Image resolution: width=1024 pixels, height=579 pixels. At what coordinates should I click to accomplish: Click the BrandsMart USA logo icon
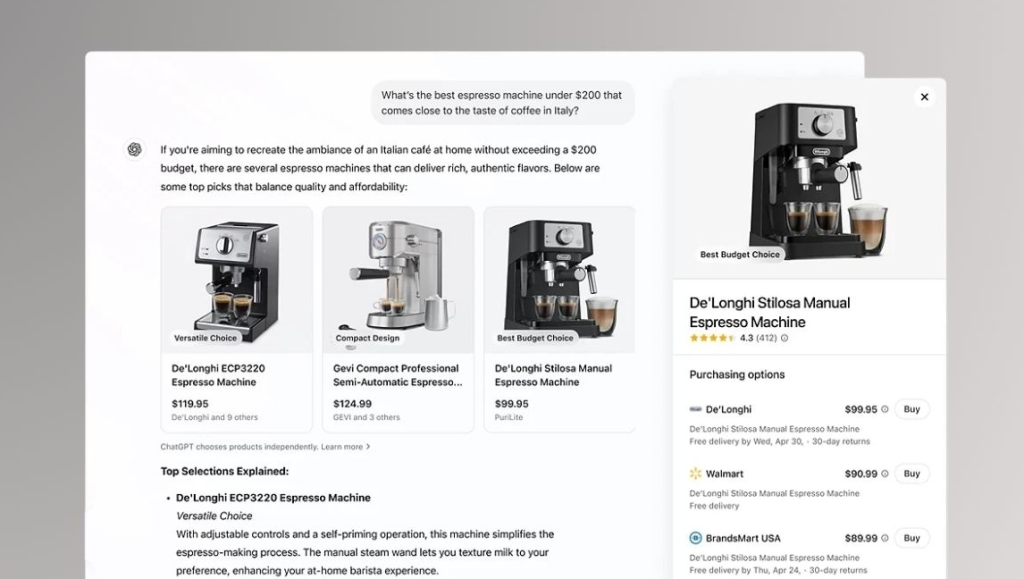(696, 538)
